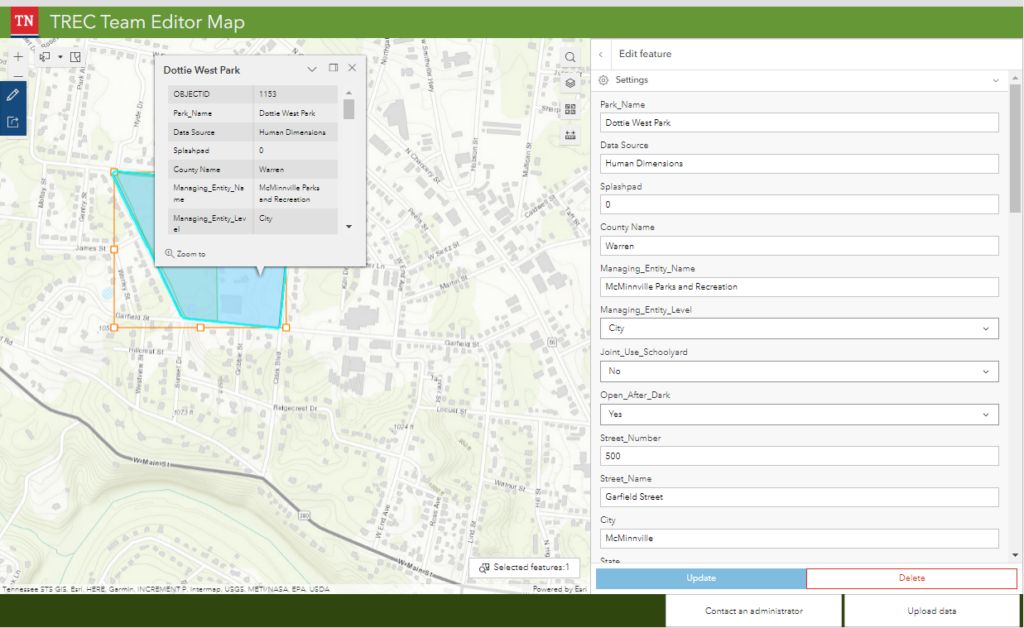Click the Street_Name input field
Viewport: 1024px width, 628px height.
[x=799, y=497]
